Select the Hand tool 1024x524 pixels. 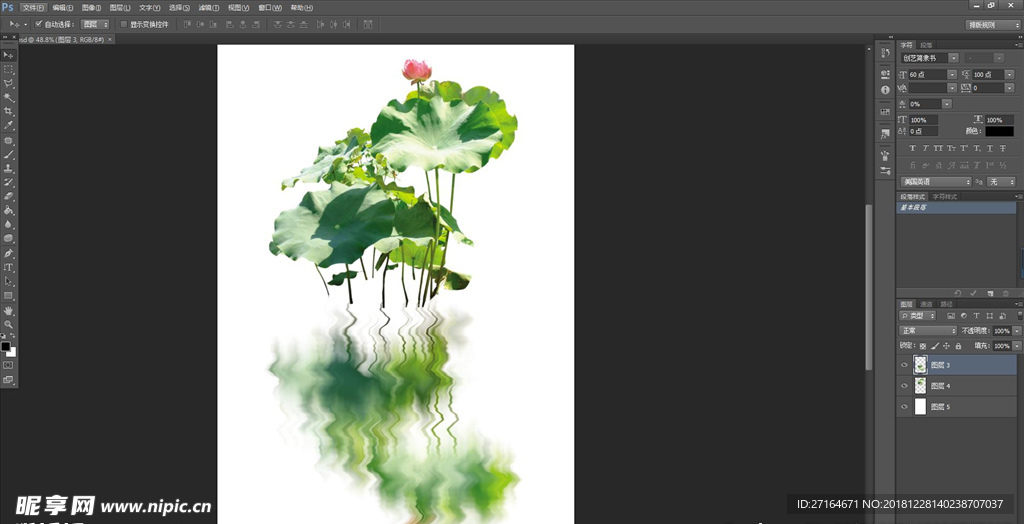coord(8,310)
